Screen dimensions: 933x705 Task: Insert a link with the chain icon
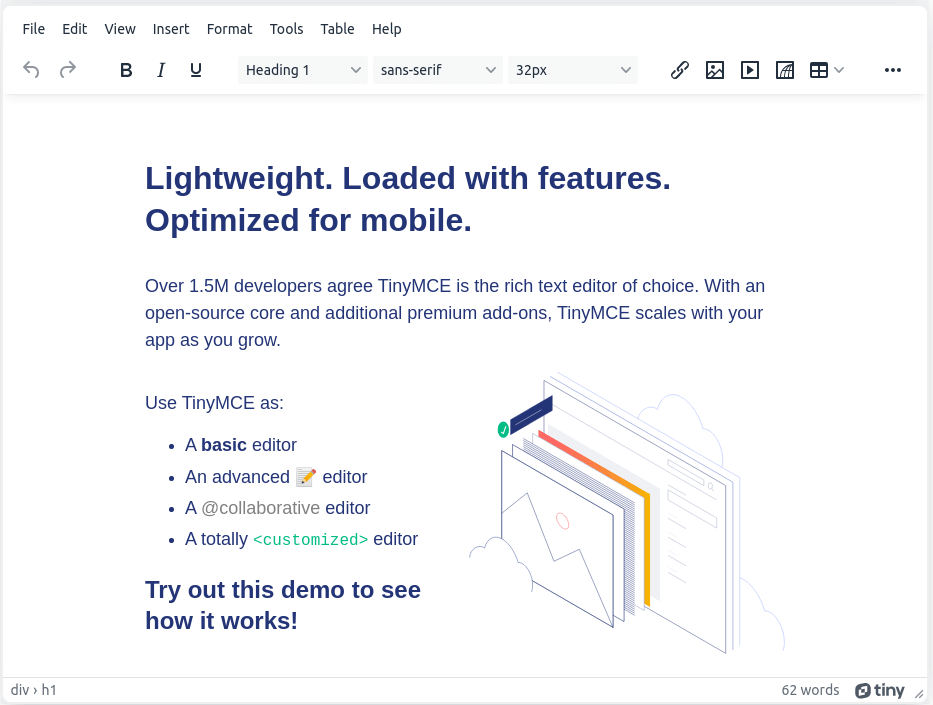(x=679, y=70)
